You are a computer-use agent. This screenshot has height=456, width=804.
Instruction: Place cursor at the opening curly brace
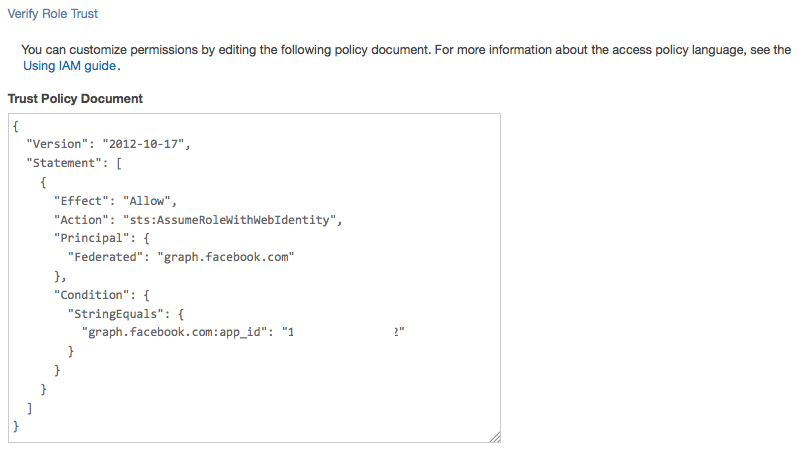(16, 125)
